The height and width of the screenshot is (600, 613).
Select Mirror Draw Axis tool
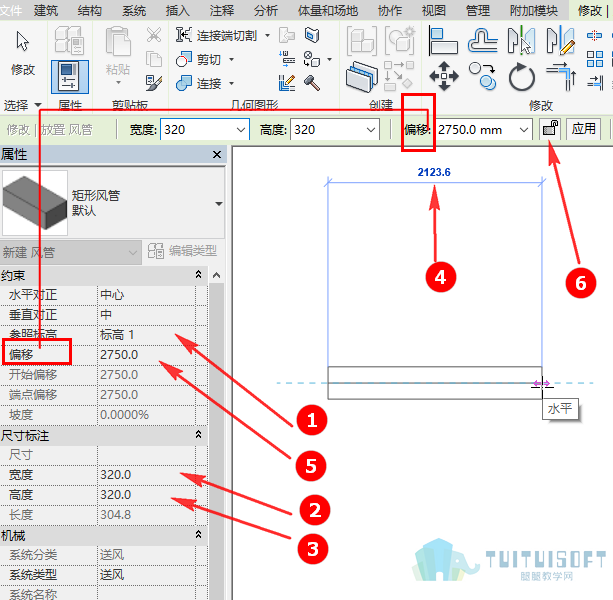[561, 41]
